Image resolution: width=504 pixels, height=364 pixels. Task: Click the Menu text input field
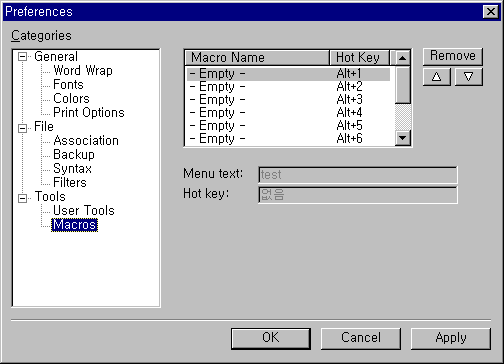click(x=358, y=175)
